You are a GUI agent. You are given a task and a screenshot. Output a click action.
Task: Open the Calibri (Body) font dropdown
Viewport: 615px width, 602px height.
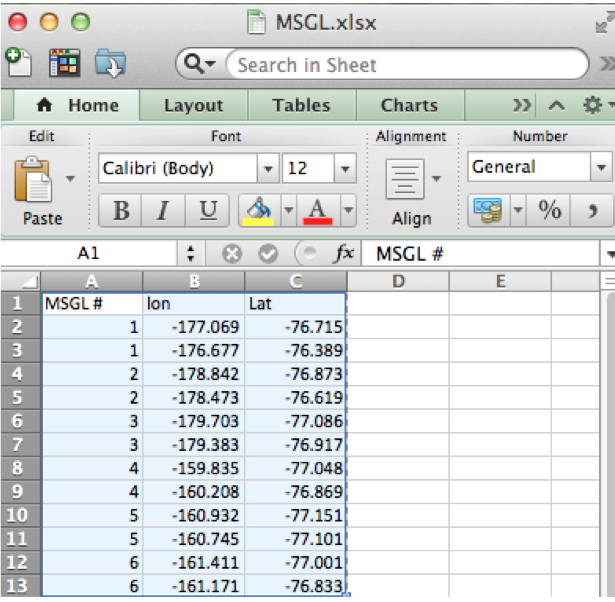coord(267,168)
